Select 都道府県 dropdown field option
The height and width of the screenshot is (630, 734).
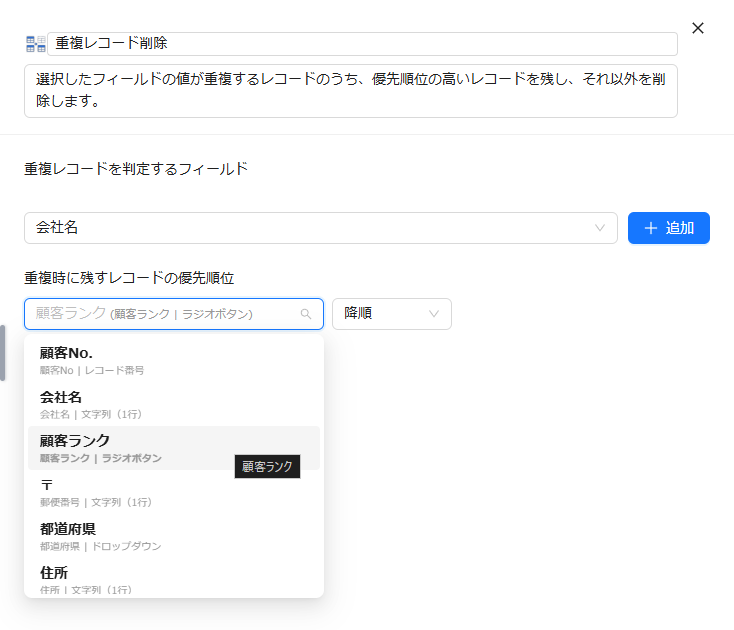click(x=174, y=536)
